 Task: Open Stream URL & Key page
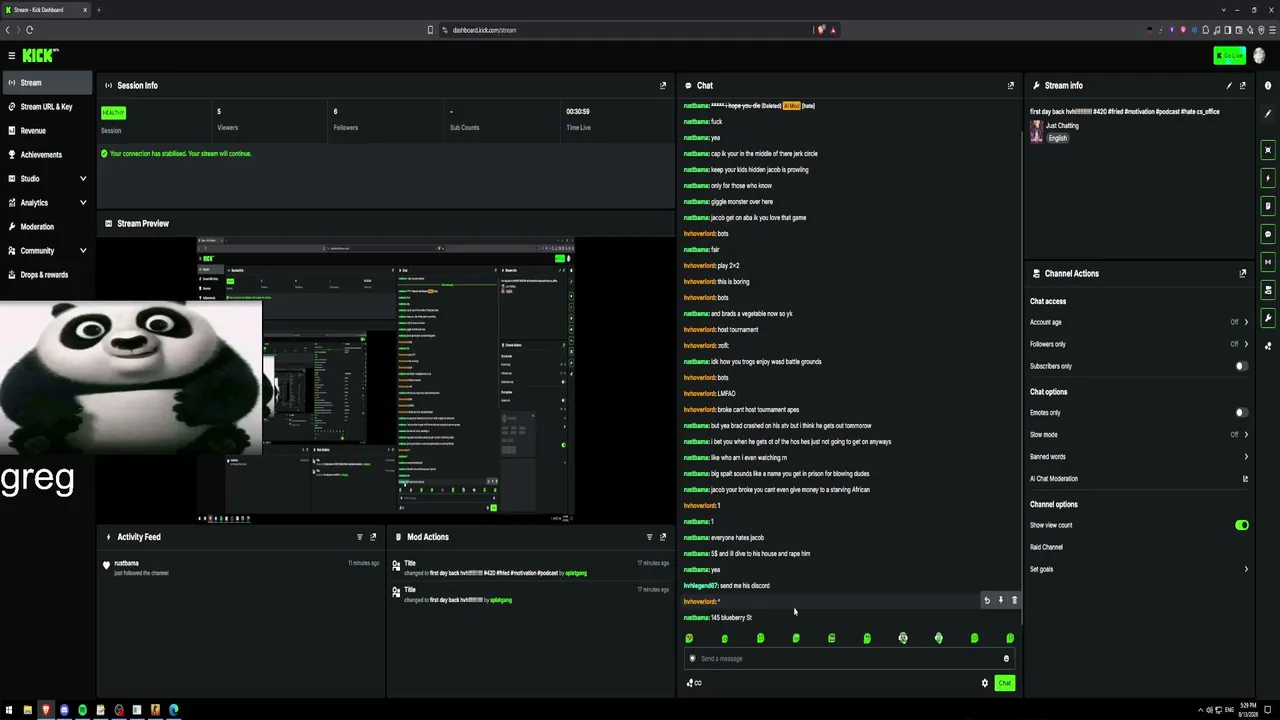click(47, 107)
